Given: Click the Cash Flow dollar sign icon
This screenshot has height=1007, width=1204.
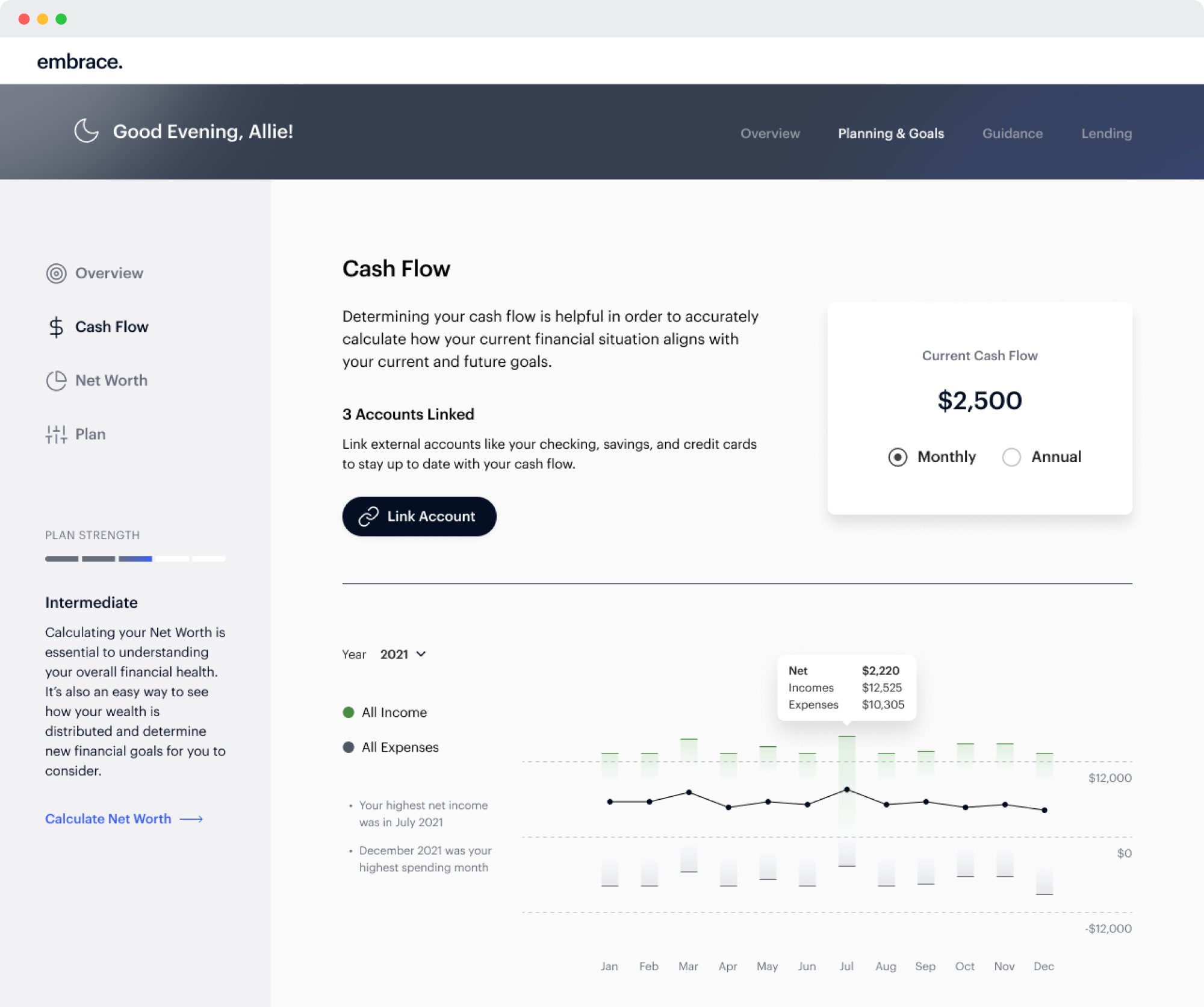Looking at the screenshot, I should pyautogui.click(x=56, y=327).
